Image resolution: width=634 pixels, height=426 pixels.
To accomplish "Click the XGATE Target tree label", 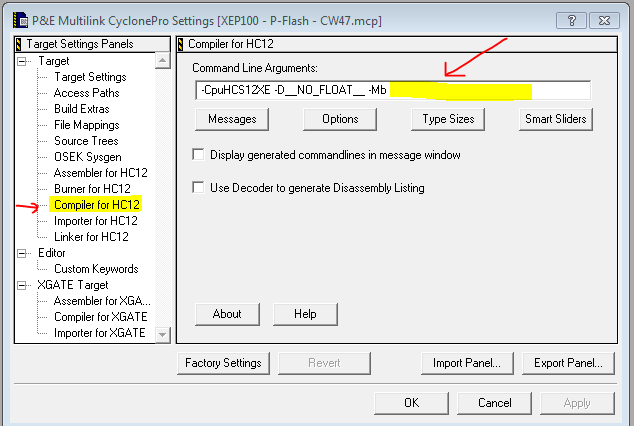I will coord(73,285).
